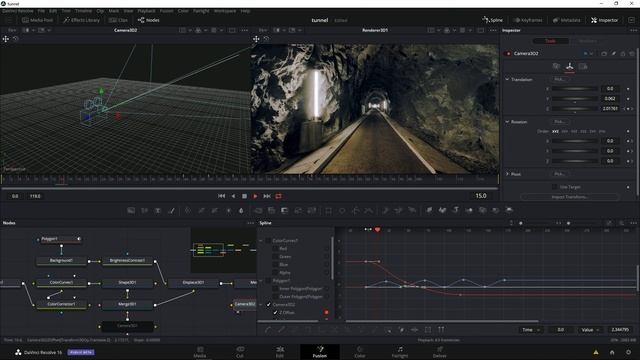The width and height of the screenshot is (640, 360).
Task: Add a Paint node from the toolbar
Action: pos(171,210)
